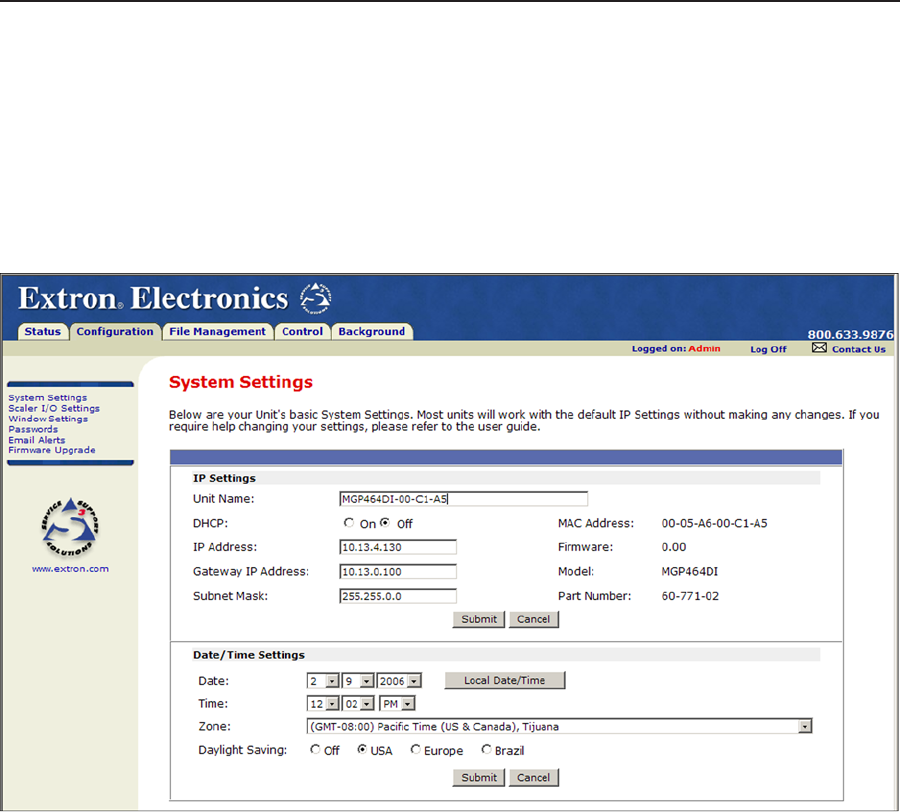
Task: Click the Service Support Solutions sidebar logo
Action: tap(70, 527)
